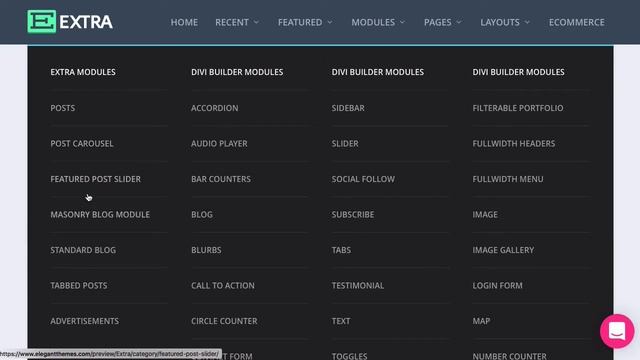The height and width of the screenshot is (360, 640).
Task: Open the Post Carousel module
Action: point(82,144)
